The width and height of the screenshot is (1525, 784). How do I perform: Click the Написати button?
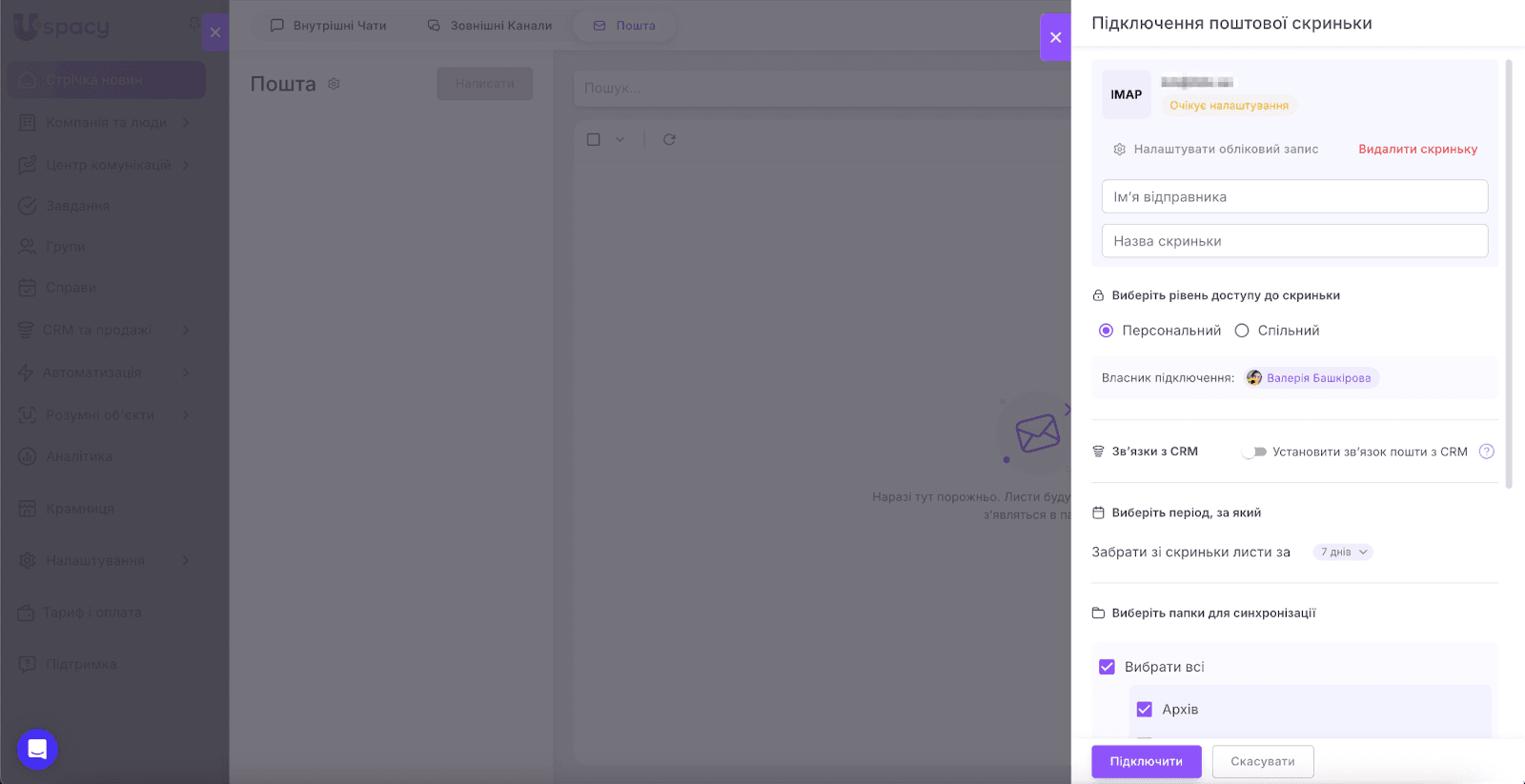(x=484, y=84)
